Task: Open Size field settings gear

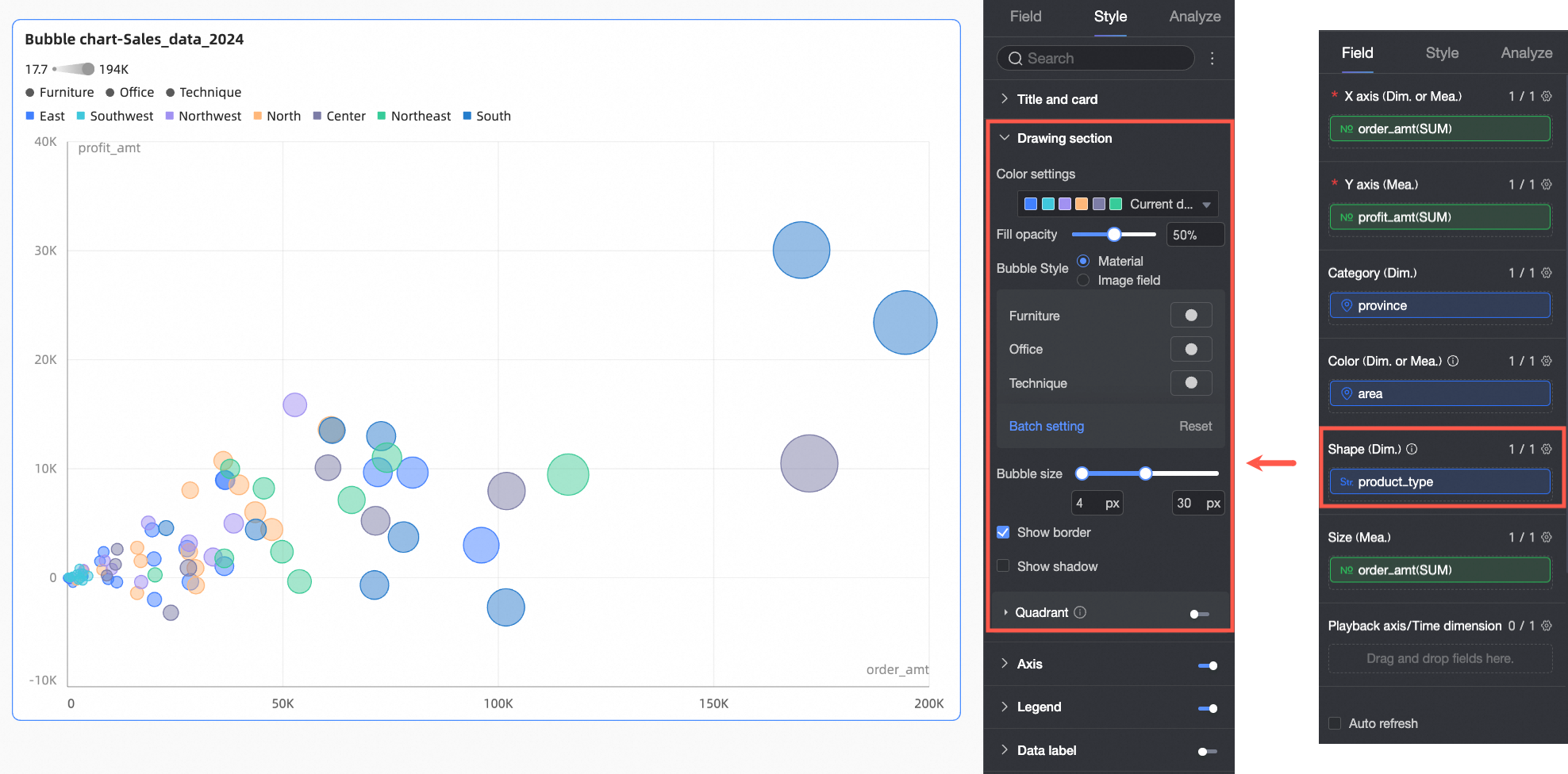Action: tap(1547, 537)
